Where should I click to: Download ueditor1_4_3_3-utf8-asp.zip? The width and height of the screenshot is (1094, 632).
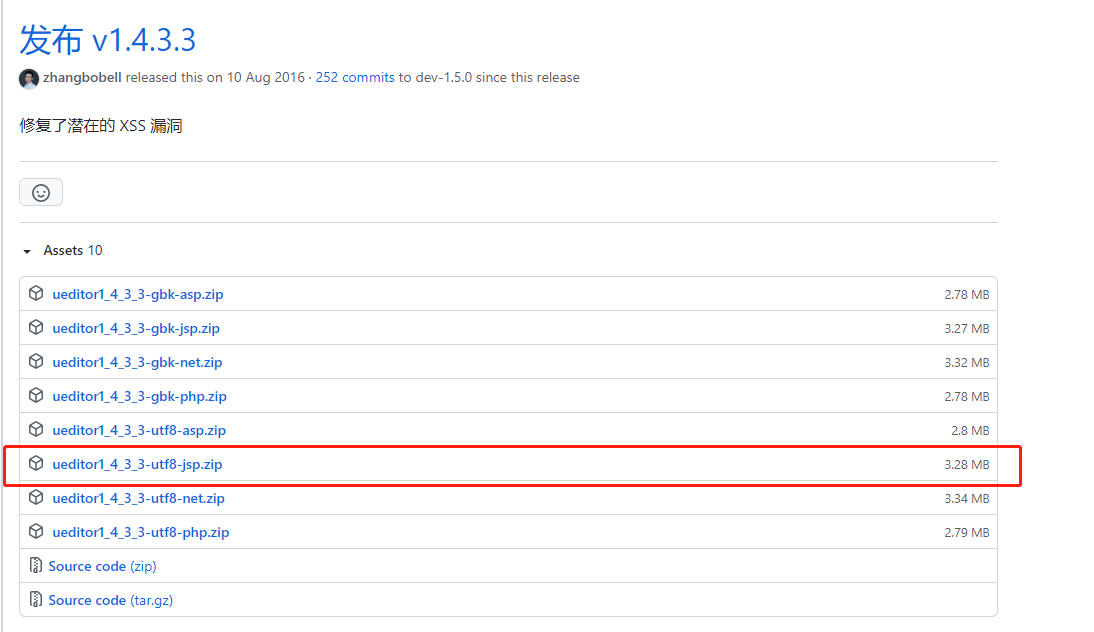coord(139,430)
